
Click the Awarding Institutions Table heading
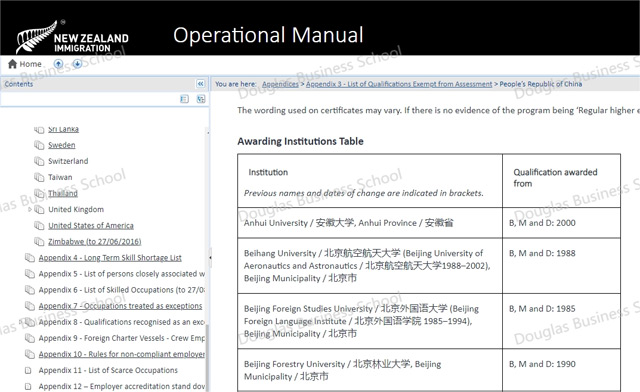[x=300, y=141]
